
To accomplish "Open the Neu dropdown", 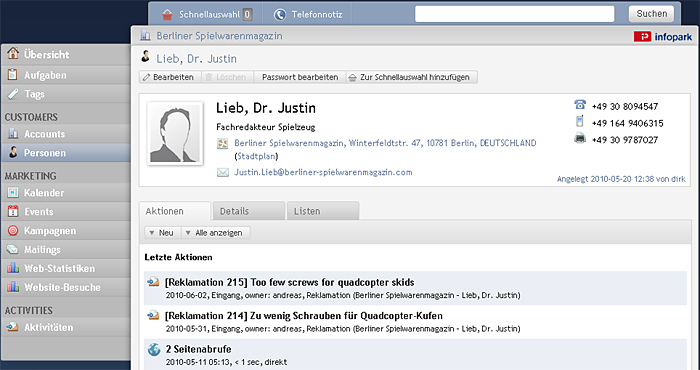I will [x=162, y=233].
